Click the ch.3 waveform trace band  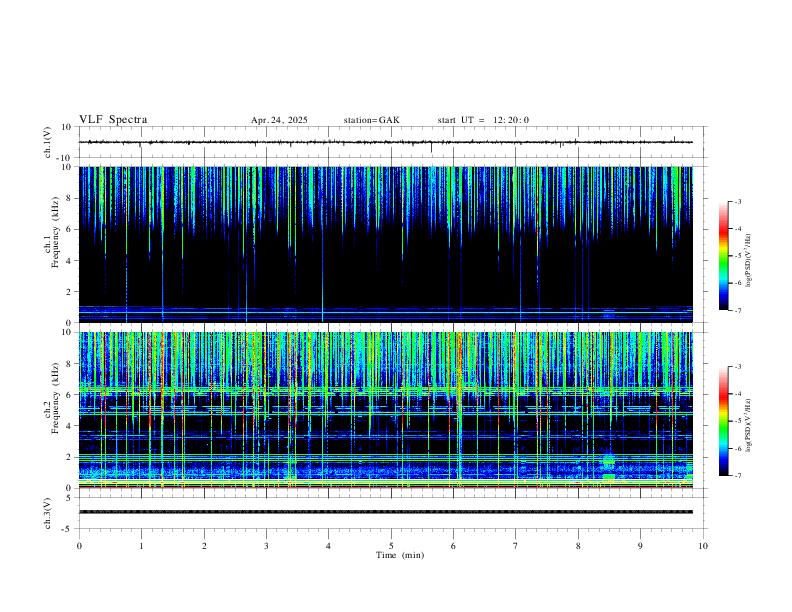[385, 512]
